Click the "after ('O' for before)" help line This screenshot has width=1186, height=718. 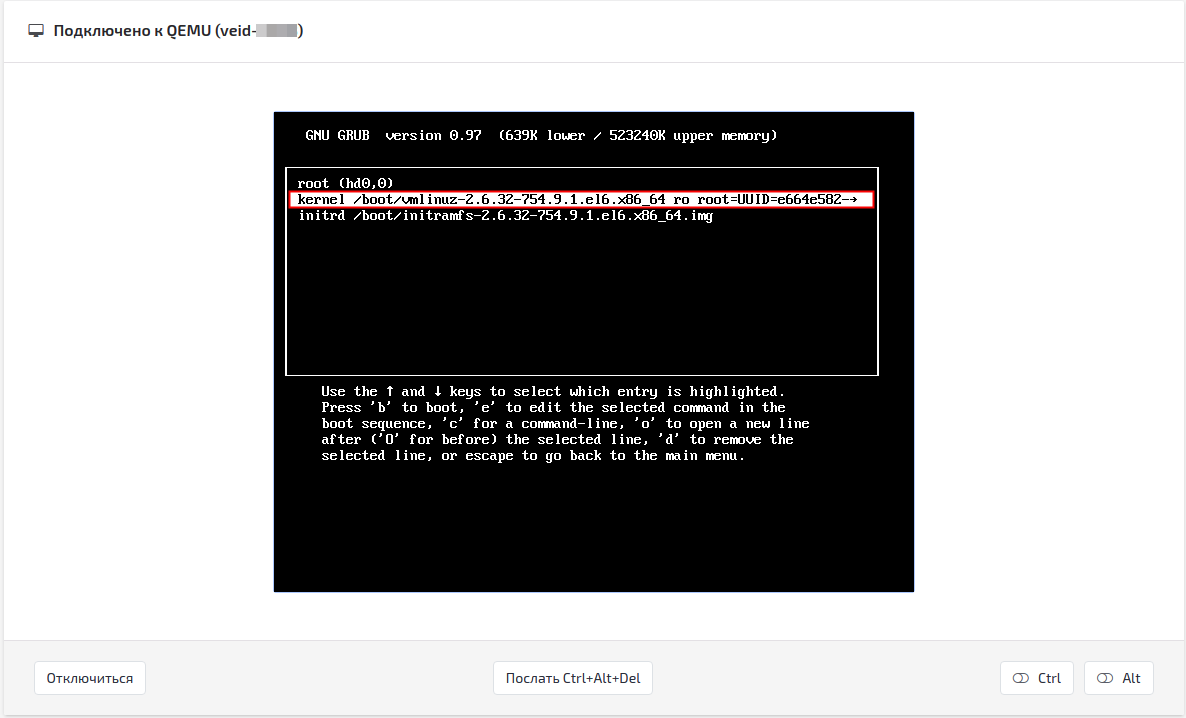click(557, 440)
